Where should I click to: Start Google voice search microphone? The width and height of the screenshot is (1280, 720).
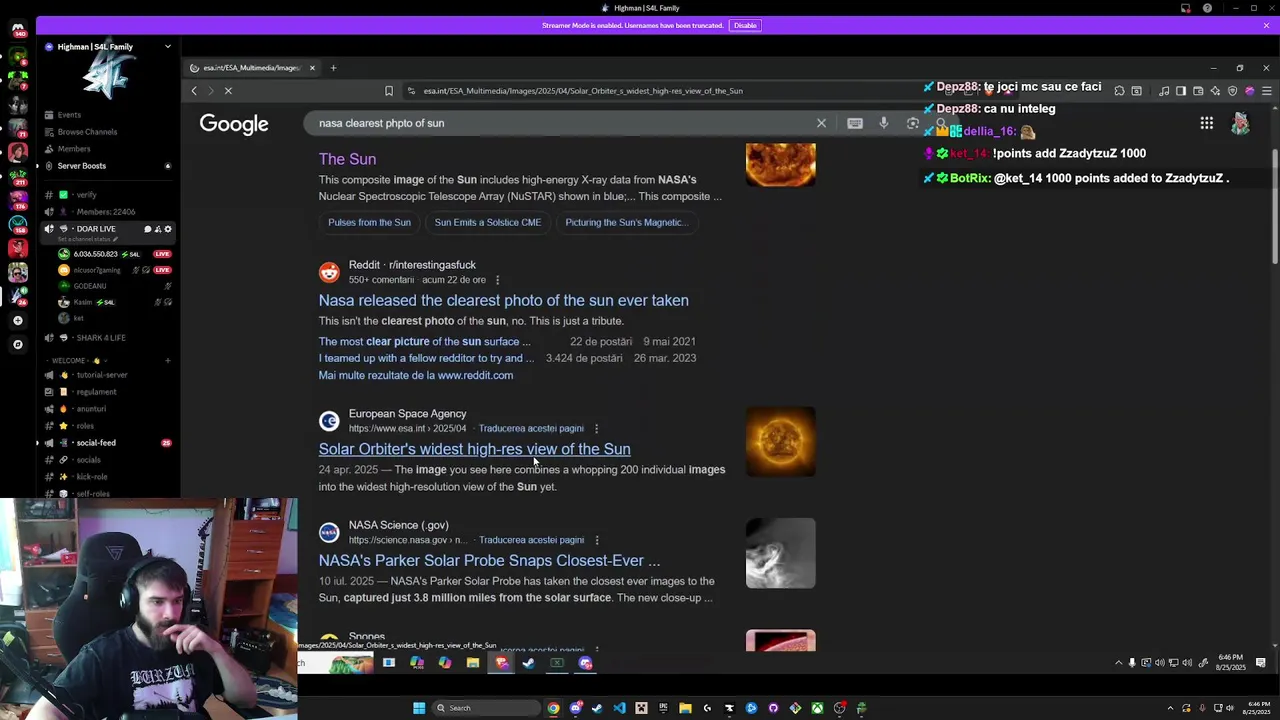[x=884, y=123]
